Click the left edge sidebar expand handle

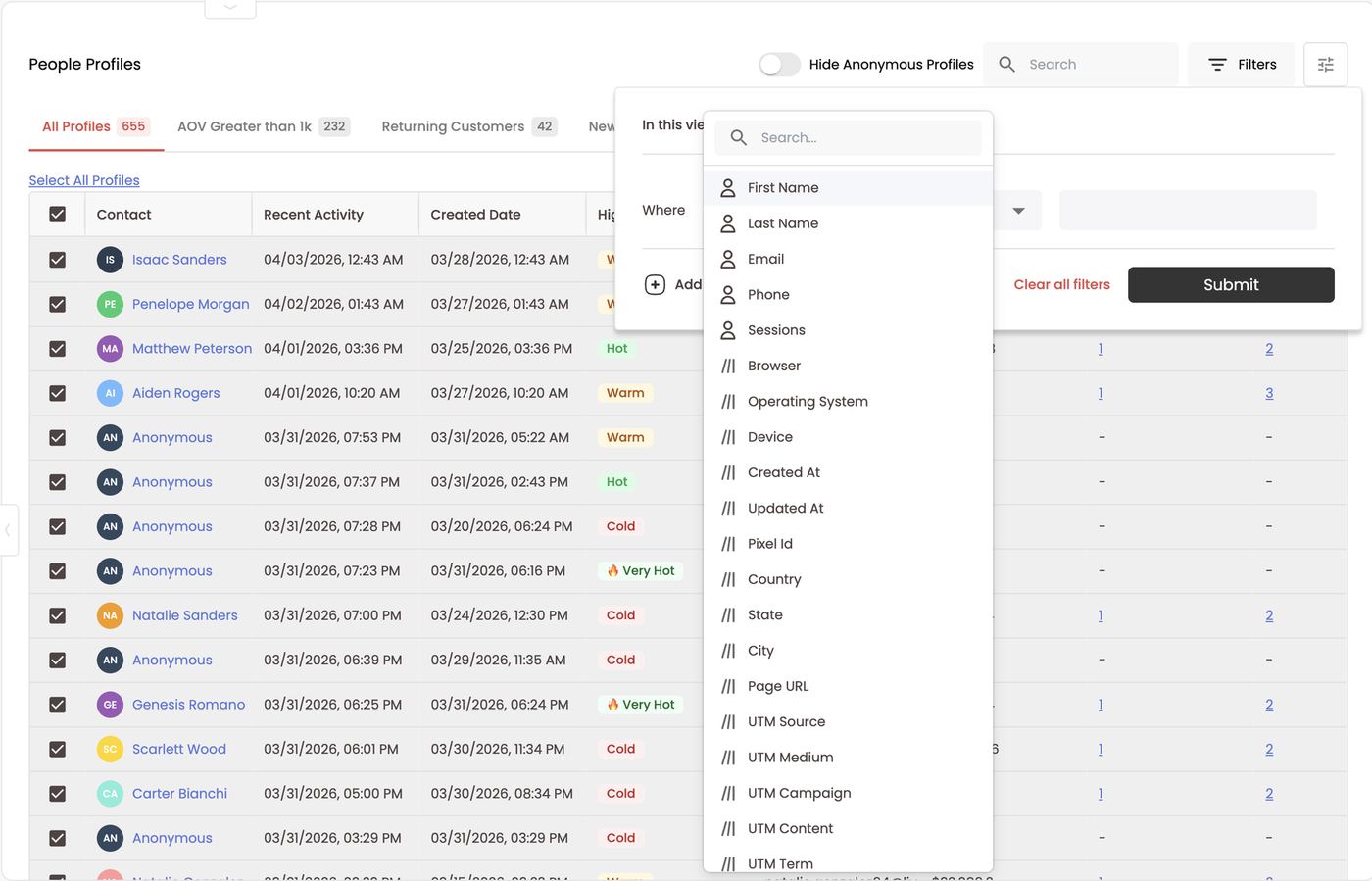8,530
